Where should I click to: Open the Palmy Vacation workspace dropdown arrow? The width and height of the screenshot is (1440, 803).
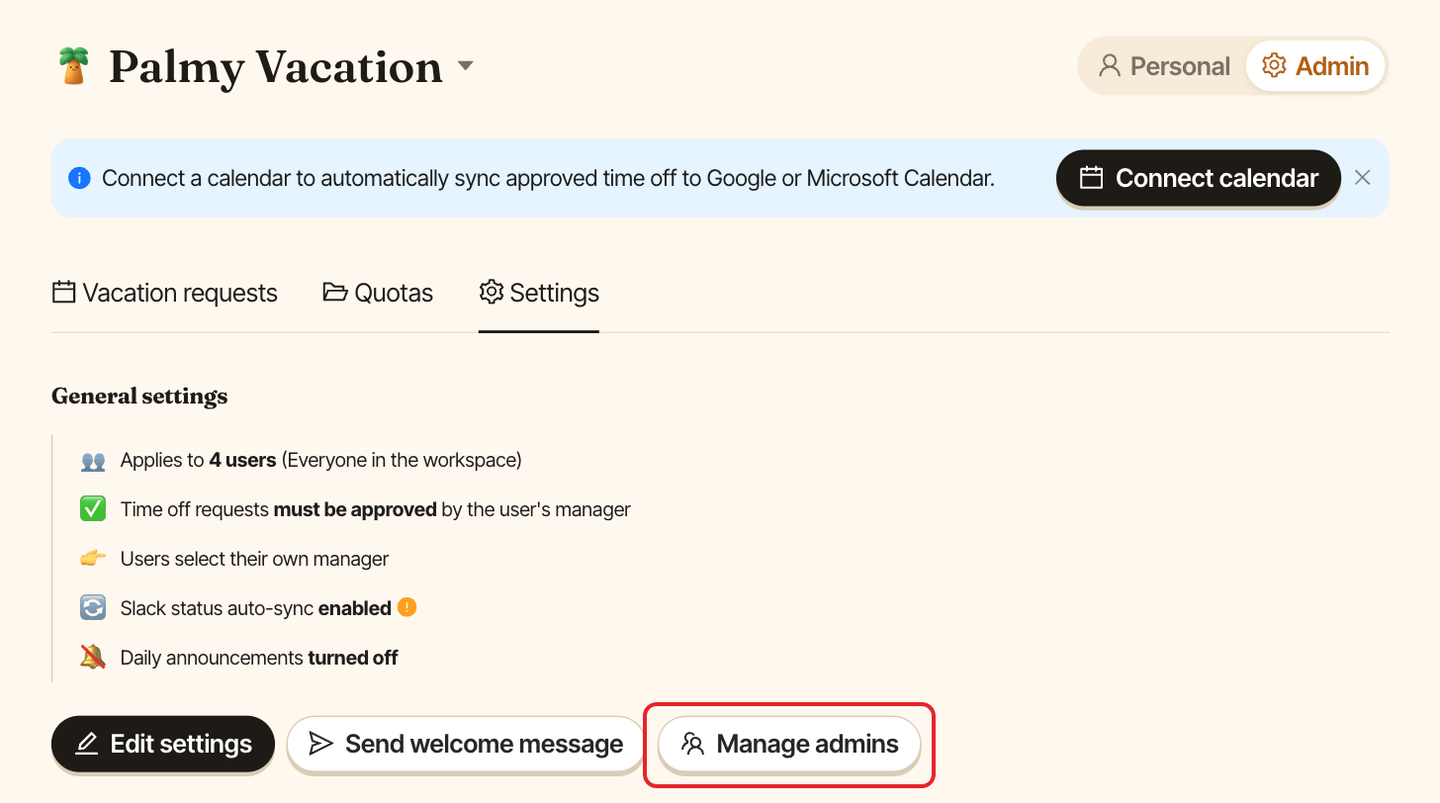click(x=465, y=66)
